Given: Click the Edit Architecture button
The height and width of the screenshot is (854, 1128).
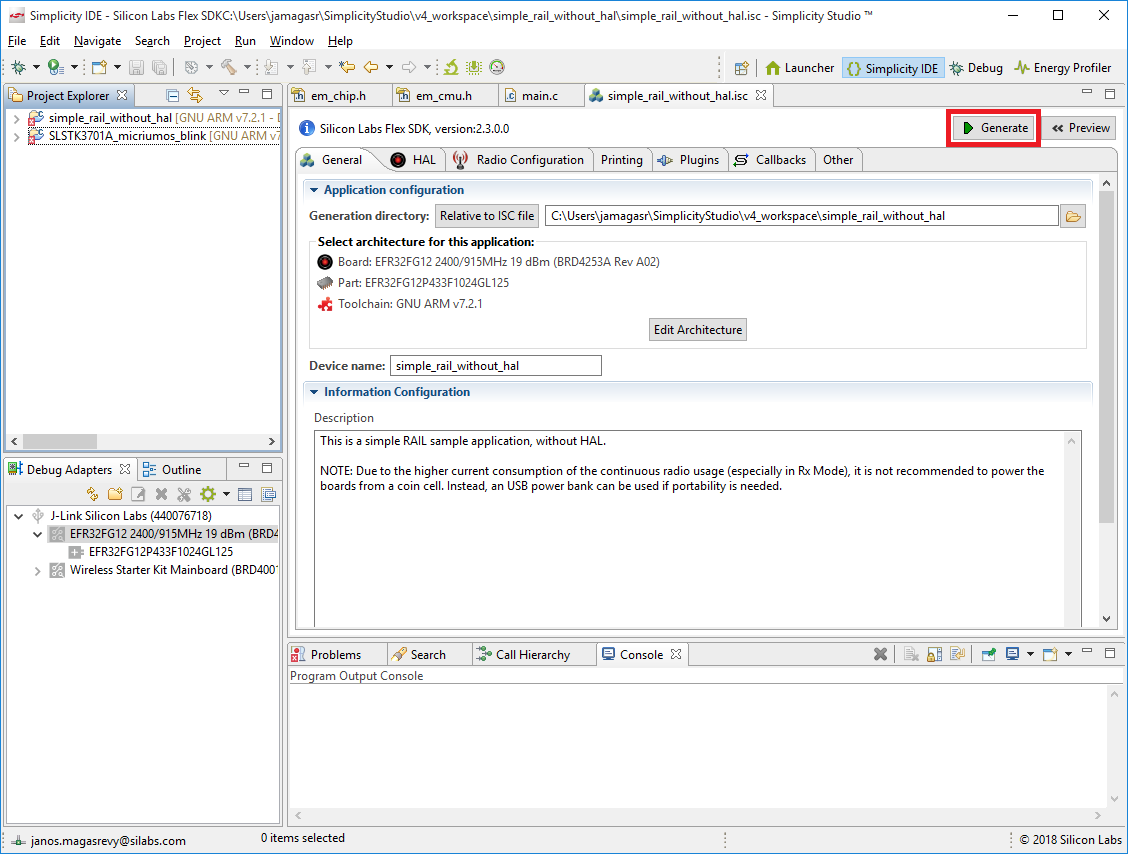Looking at the screenshot, I should (x=698, y=330).
